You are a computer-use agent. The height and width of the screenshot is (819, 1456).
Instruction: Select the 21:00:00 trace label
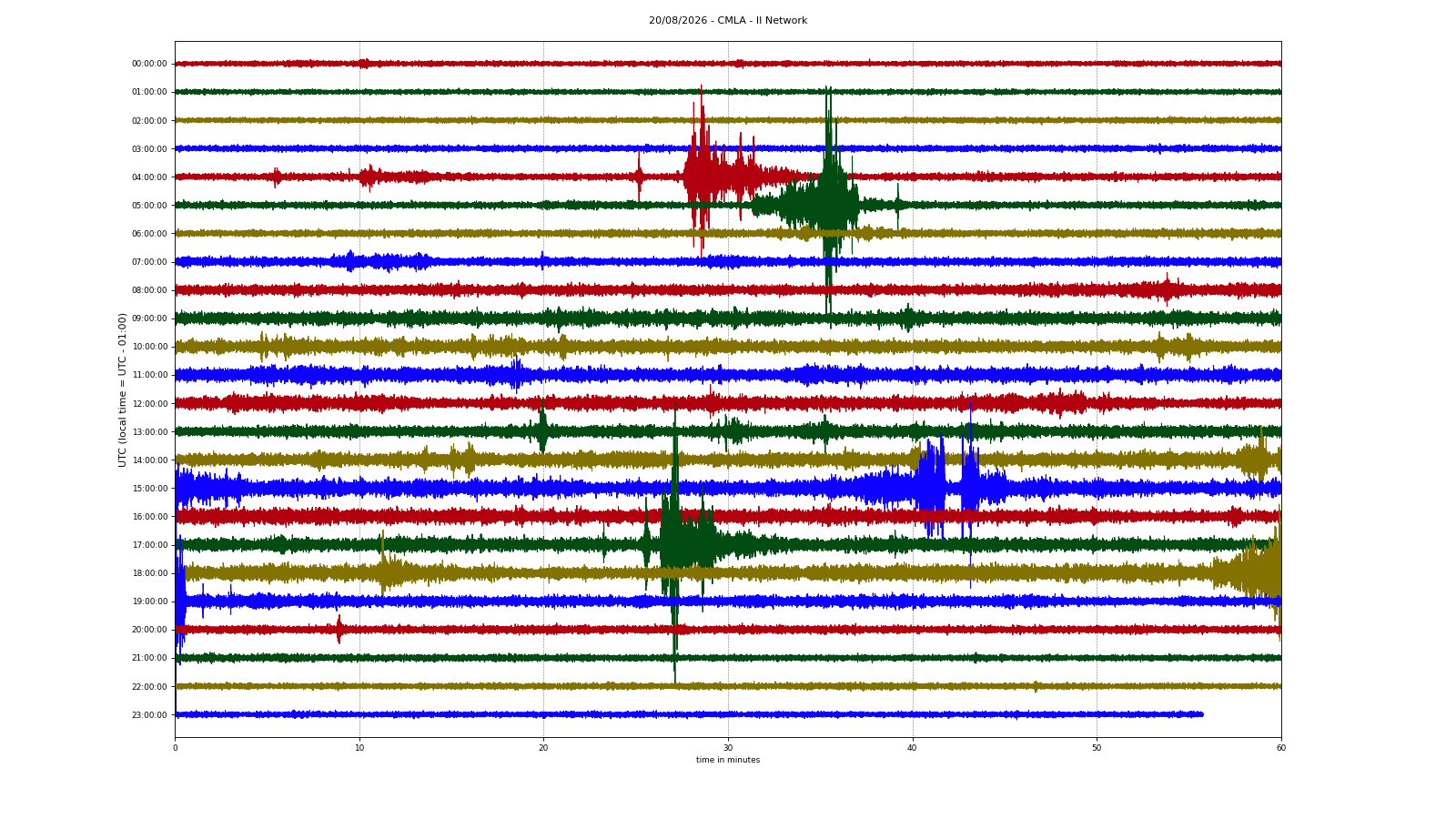149,657
